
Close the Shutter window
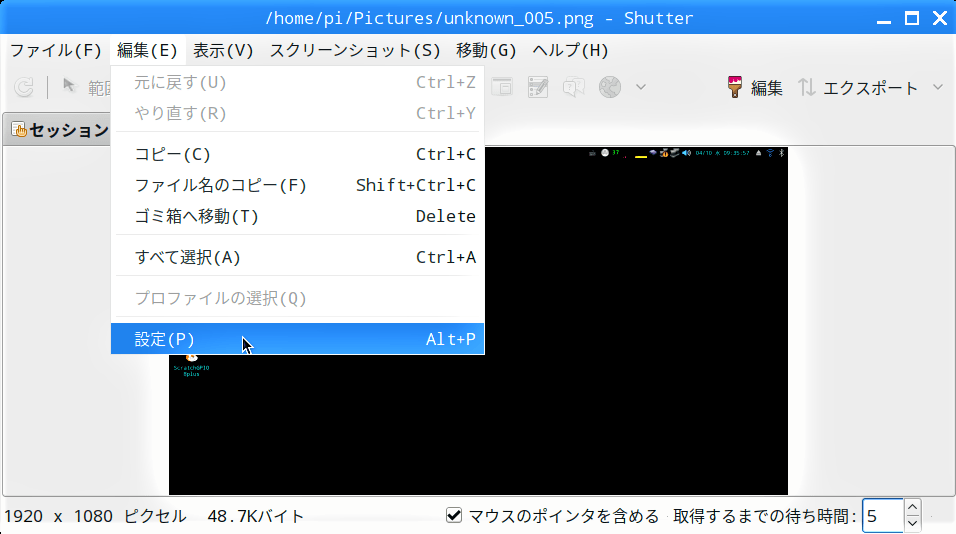click(x=940, y=18)
